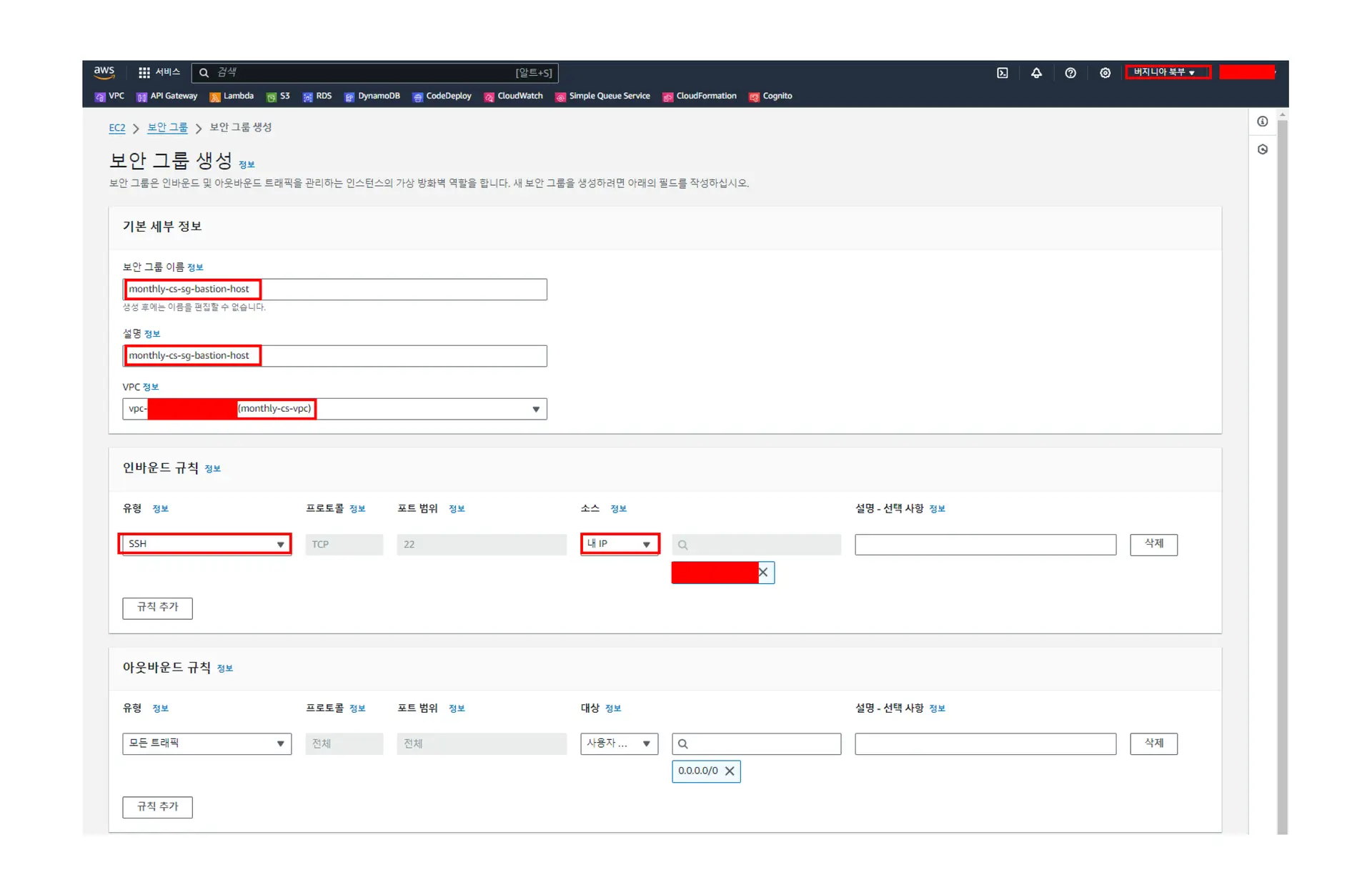Image resolution: width=1372 pixels, height=895 pixels.
Task: Remove the 0.0.0.0/0 destination chip
Action: [730, 771]
